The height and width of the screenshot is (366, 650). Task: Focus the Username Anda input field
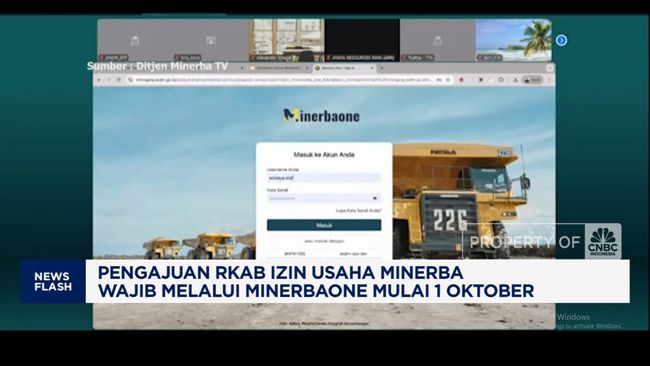[x=324, y=178]
